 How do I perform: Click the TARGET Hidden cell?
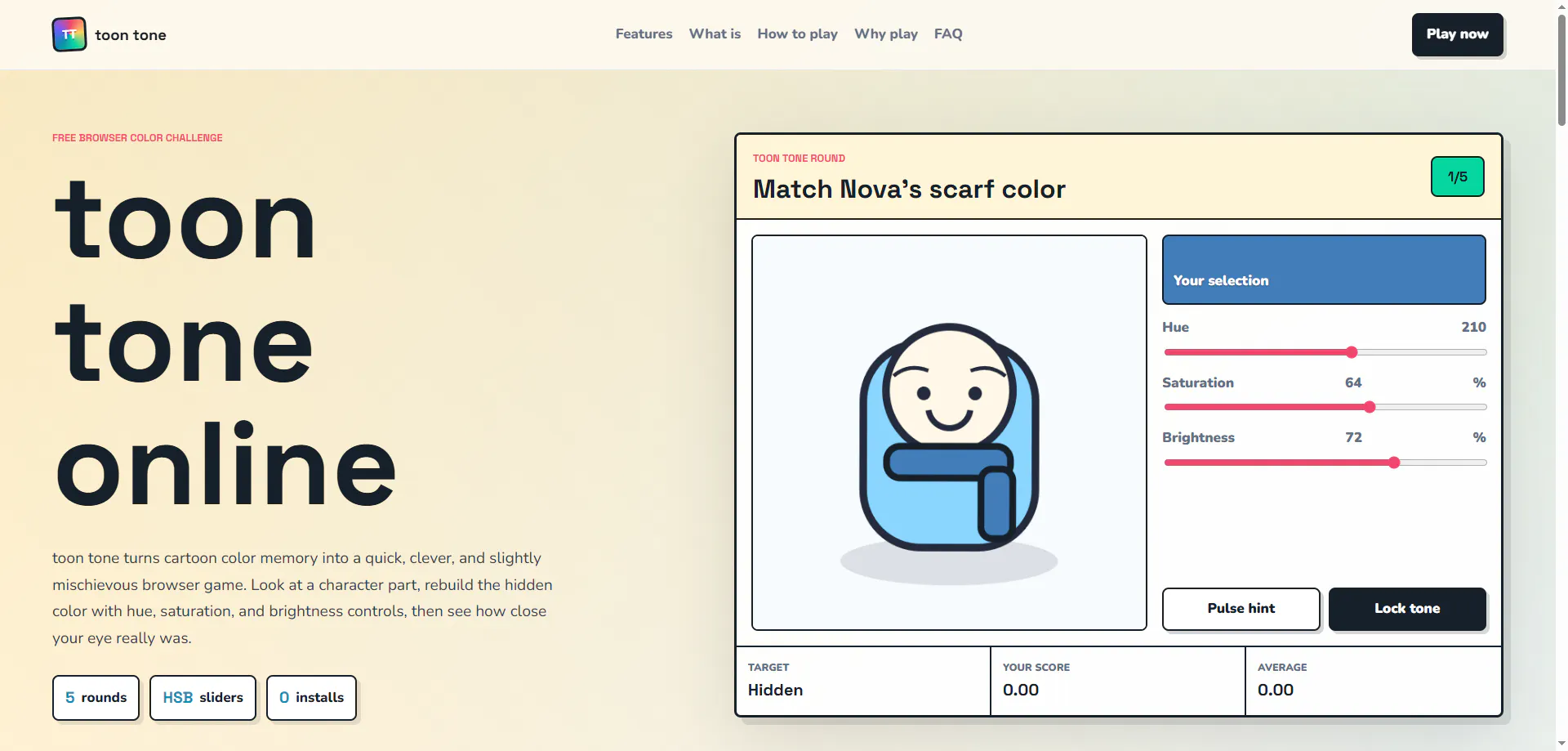coord(863,681)
